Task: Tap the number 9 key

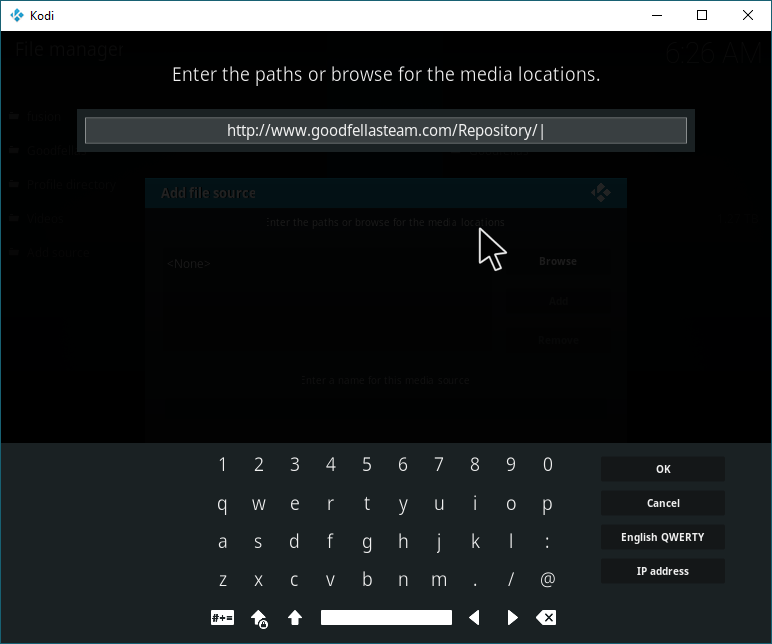Action: point(511,464)
